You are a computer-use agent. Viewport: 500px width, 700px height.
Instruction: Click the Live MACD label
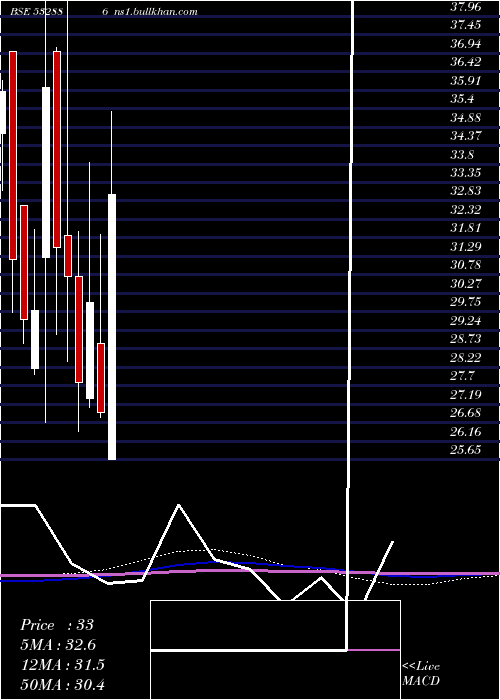[421, 674]
